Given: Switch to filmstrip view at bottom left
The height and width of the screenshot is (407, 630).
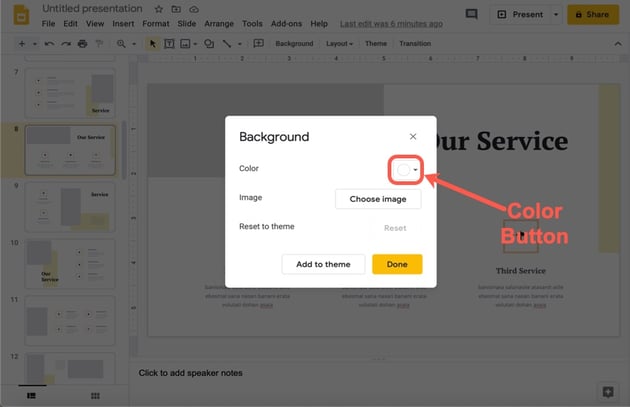Looking at the screenshot, I should pyautogui.click(x=32, y=396).
